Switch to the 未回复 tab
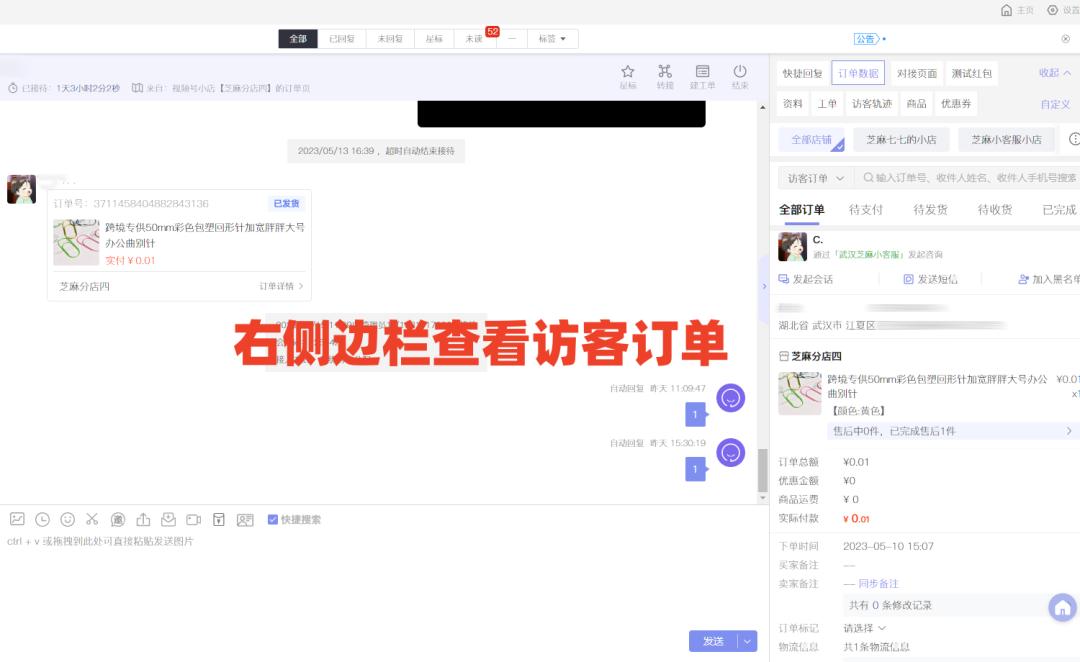 [388, 38]
